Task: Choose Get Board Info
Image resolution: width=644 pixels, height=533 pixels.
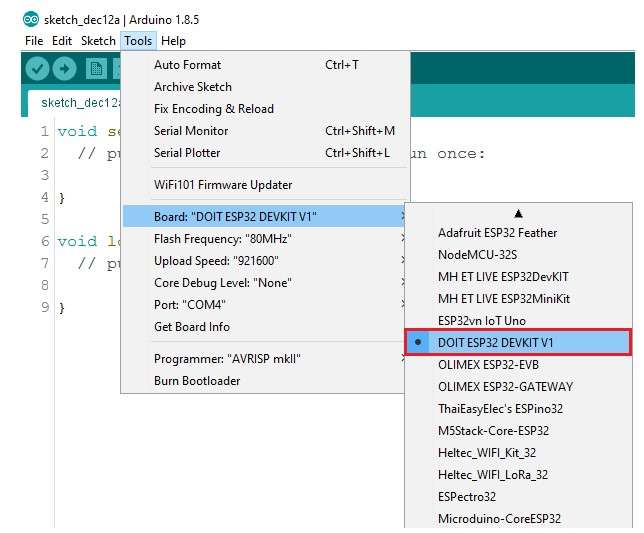Action: pyautogui.click(x=264, y=327)
